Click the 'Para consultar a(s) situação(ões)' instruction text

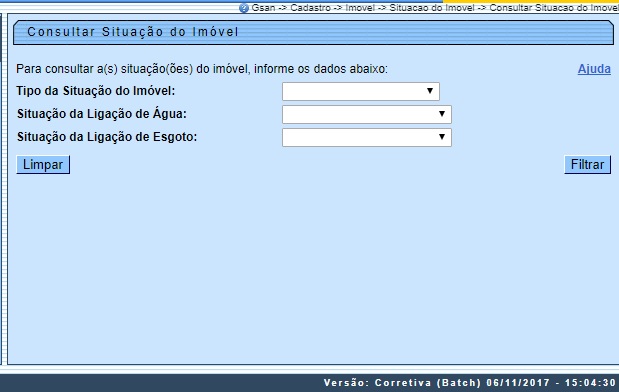pos(202,69)
